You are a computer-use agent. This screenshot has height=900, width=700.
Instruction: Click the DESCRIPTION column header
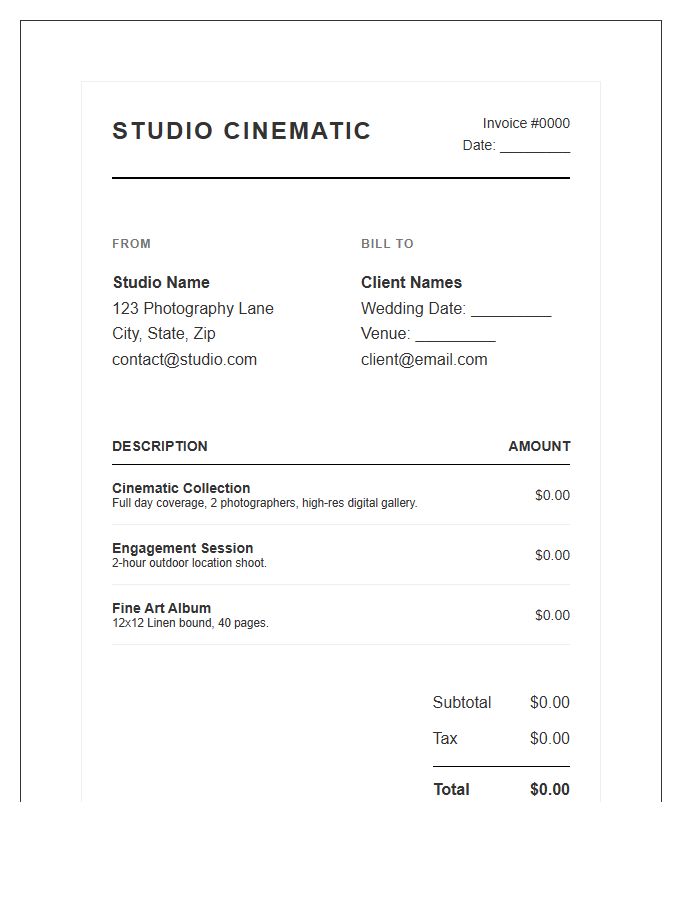160,447
